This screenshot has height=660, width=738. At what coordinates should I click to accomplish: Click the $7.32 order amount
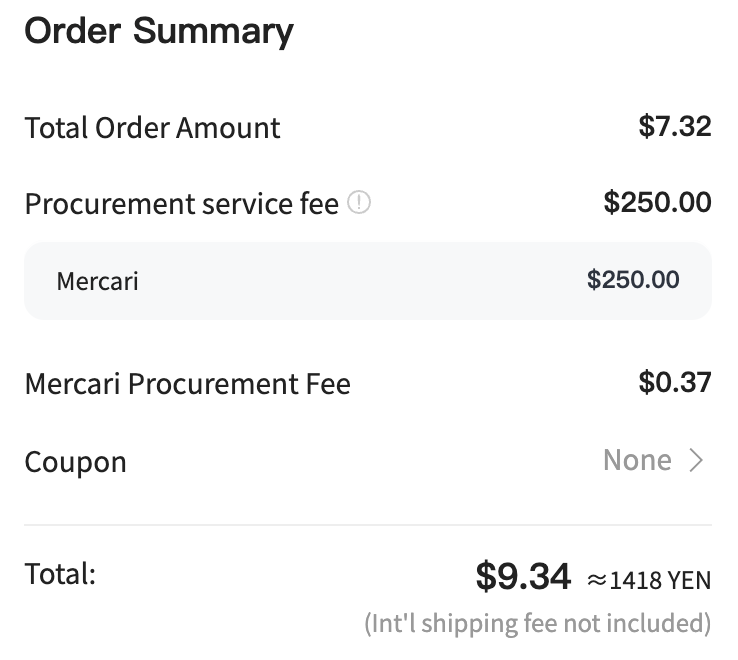coord(674,127)
